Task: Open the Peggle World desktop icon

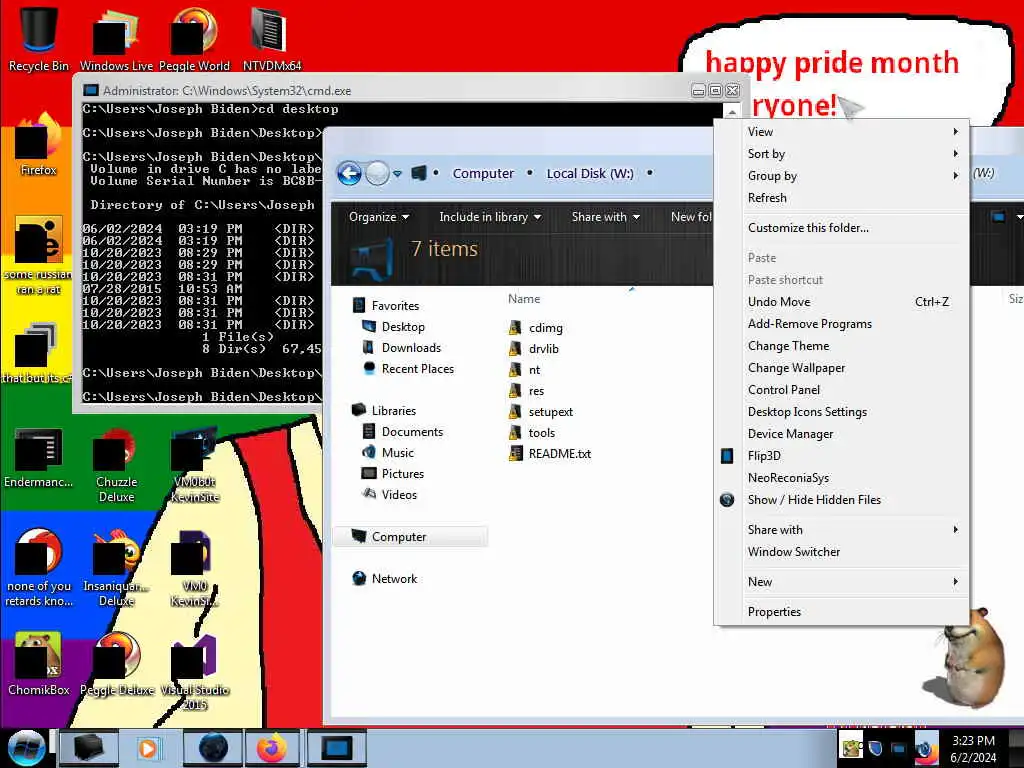Action: pos(194,37)
